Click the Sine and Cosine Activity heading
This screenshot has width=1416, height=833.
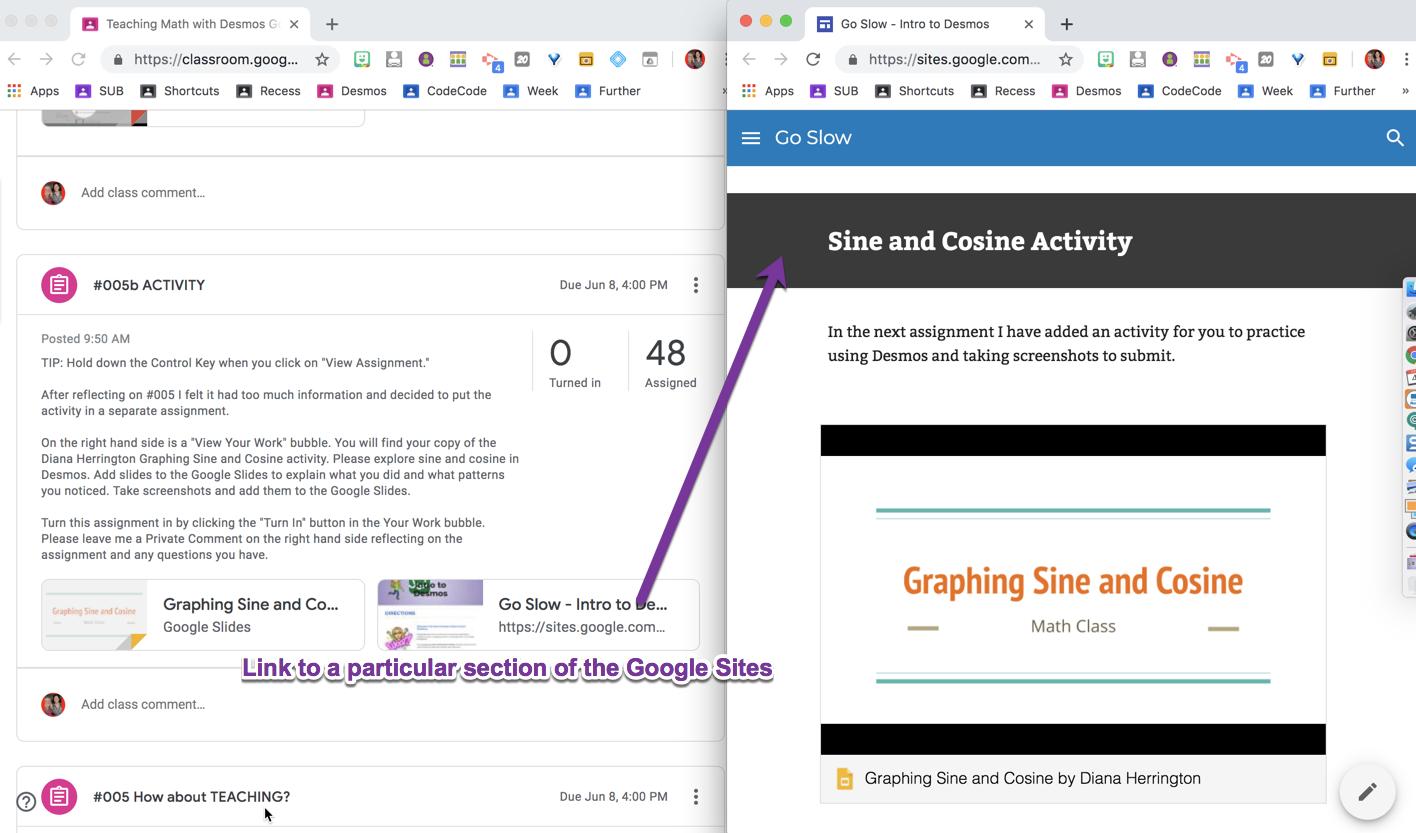980,241
